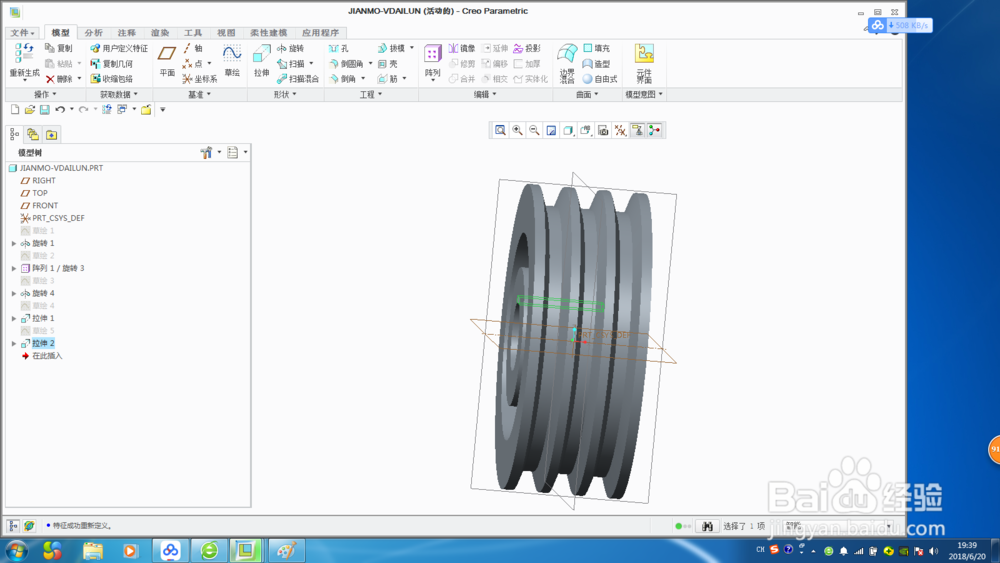This screenshot has width=1000, height=563.
Task: Switch to the 应用程序 tab
Action: [x=320, y=33]
